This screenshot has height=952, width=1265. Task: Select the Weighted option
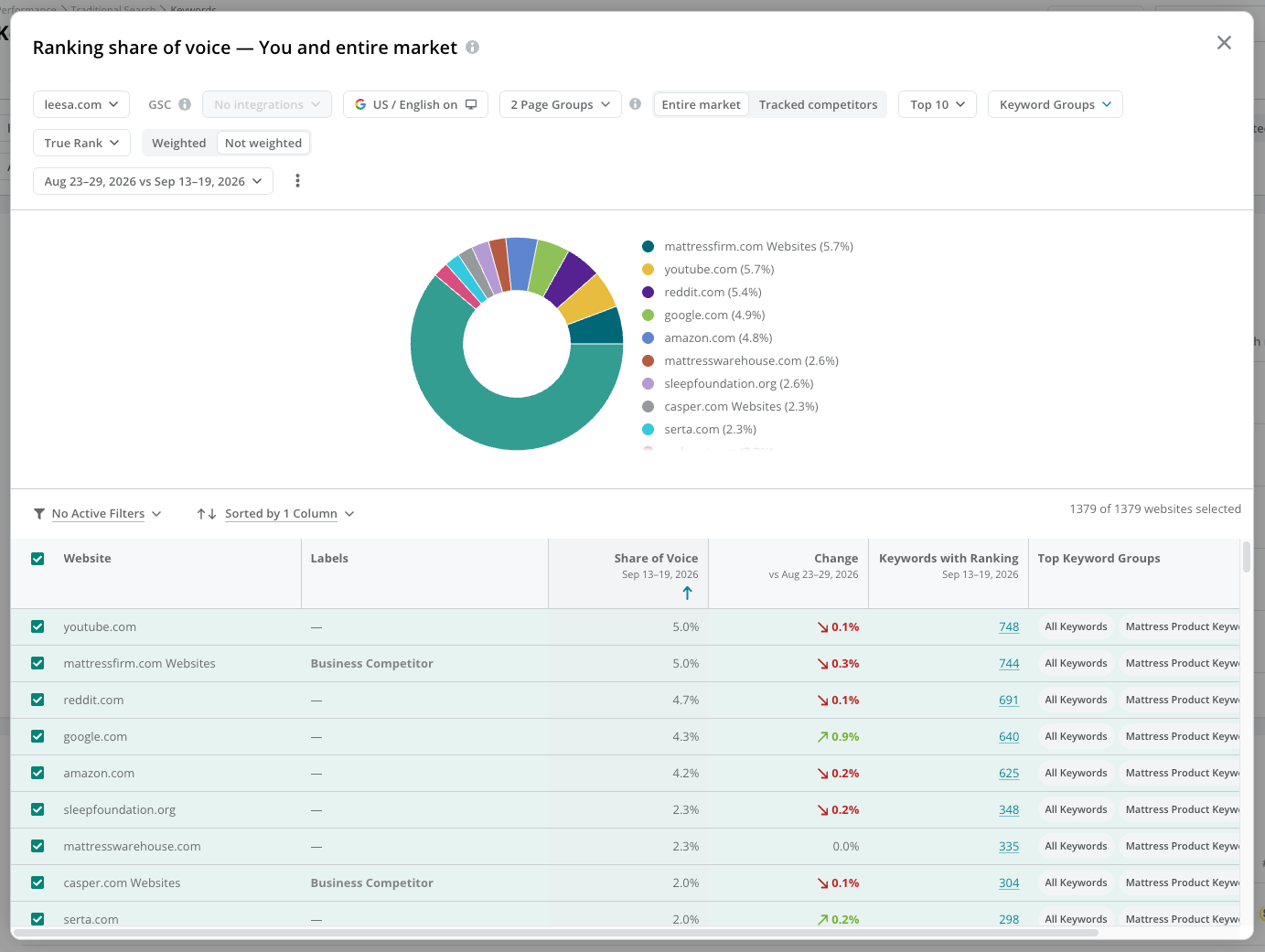pyautogui.click(x=178, y=143)
